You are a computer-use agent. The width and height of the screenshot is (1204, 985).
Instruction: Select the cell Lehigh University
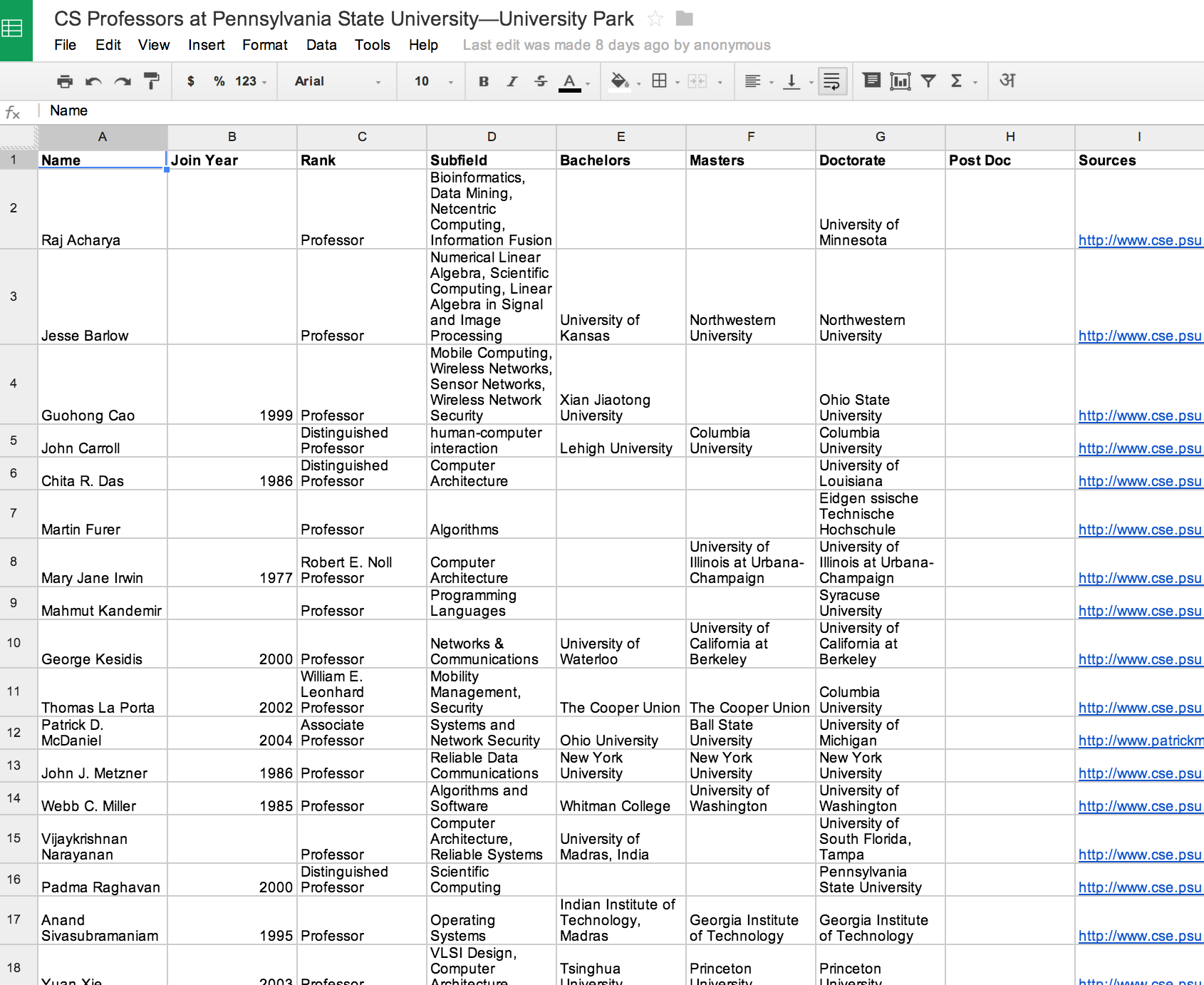[621, 441]
